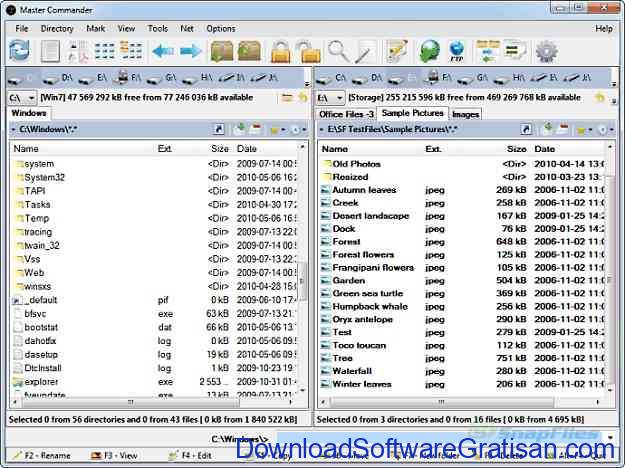Open left panel history clock dropdown
This screenshot has height=468, width=625.
[x=299, y=130]
